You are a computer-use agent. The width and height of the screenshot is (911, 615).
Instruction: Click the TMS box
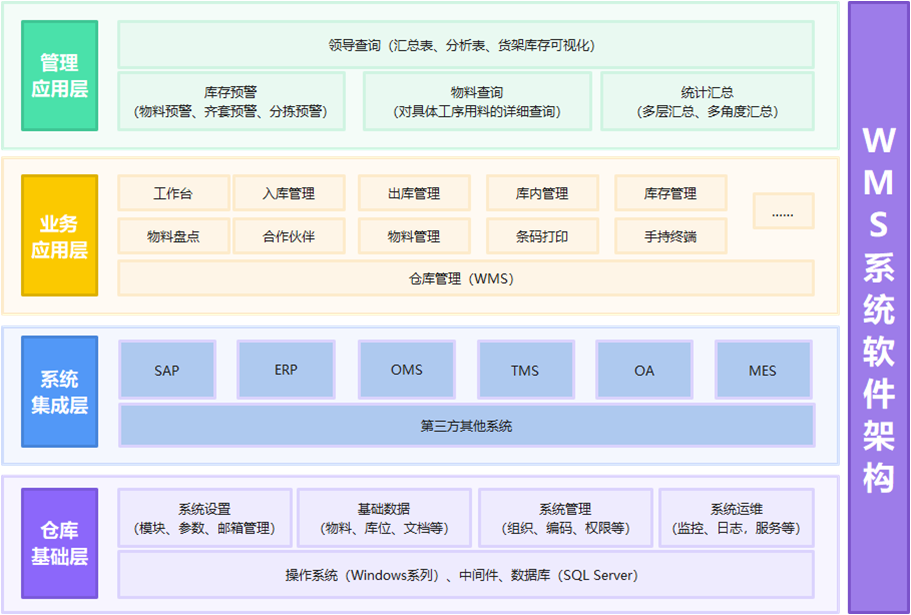pos(526,370)
